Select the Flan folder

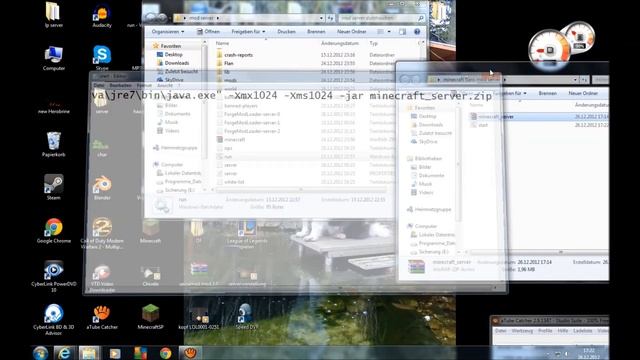point(229,64)
